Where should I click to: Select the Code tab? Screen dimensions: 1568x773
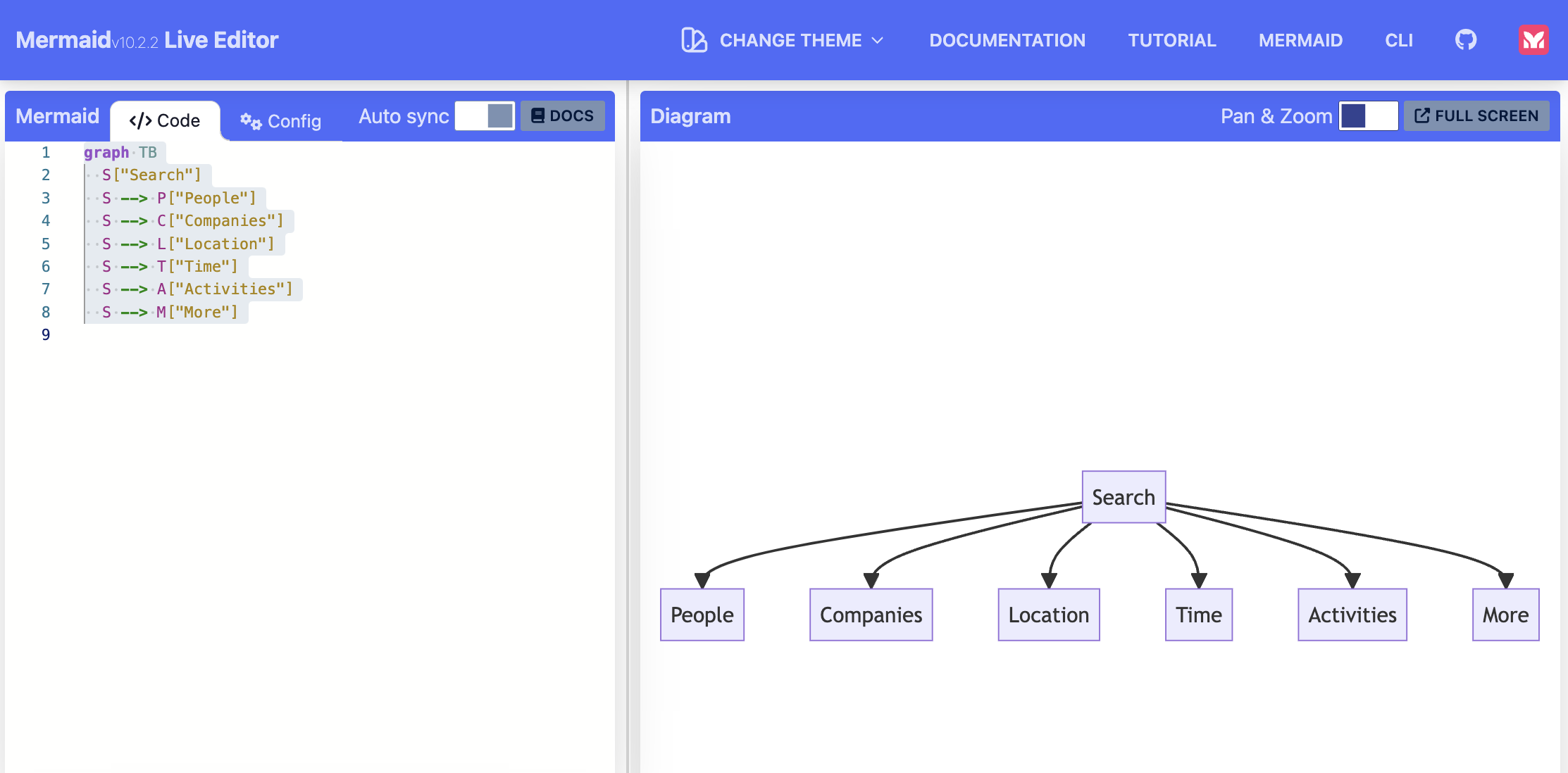[x=166, y=121]
